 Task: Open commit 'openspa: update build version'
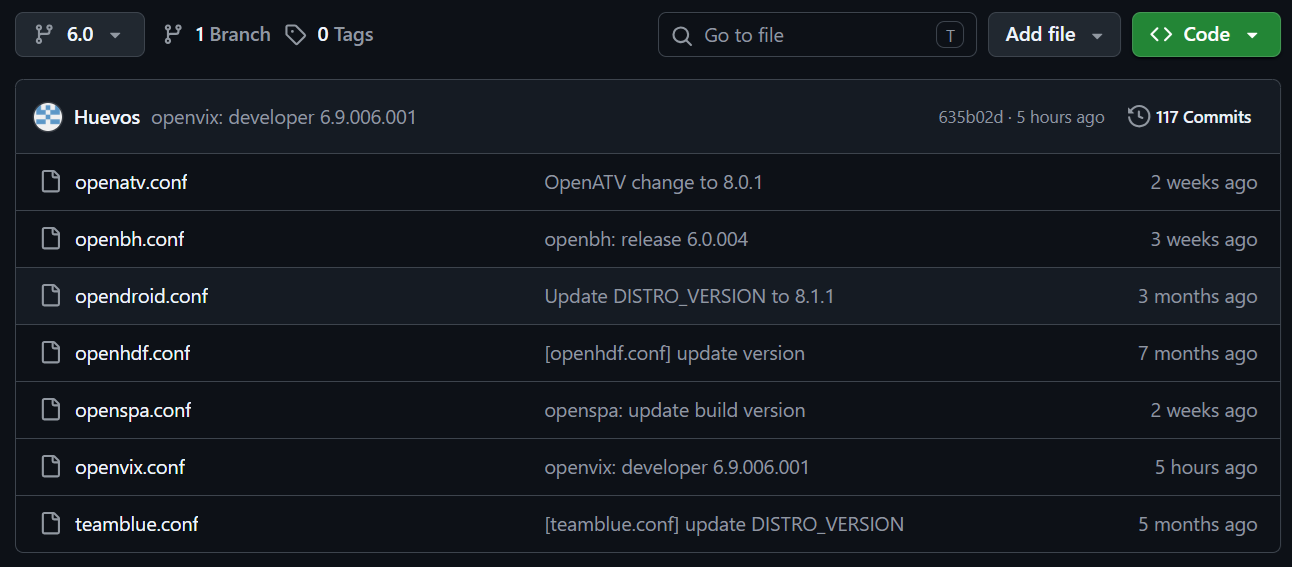[675, 410]
